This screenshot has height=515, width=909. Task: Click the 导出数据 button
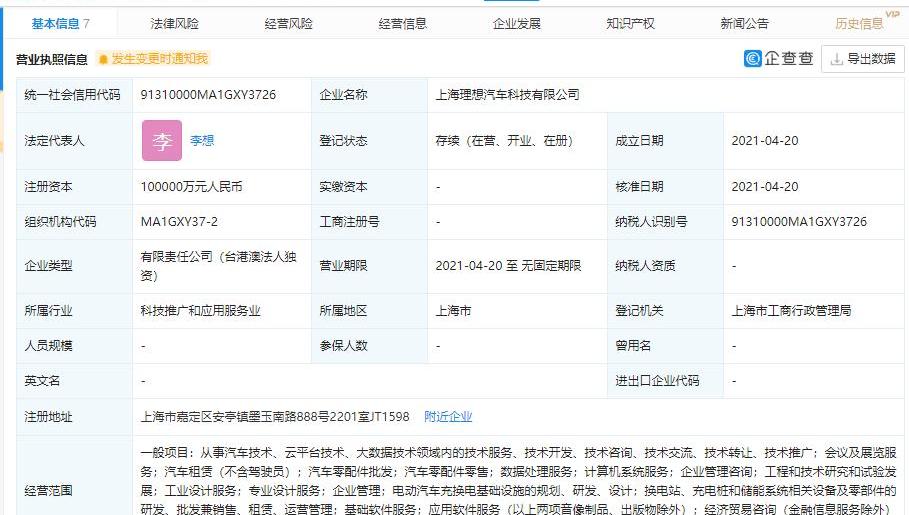click(x=863, y=59)
